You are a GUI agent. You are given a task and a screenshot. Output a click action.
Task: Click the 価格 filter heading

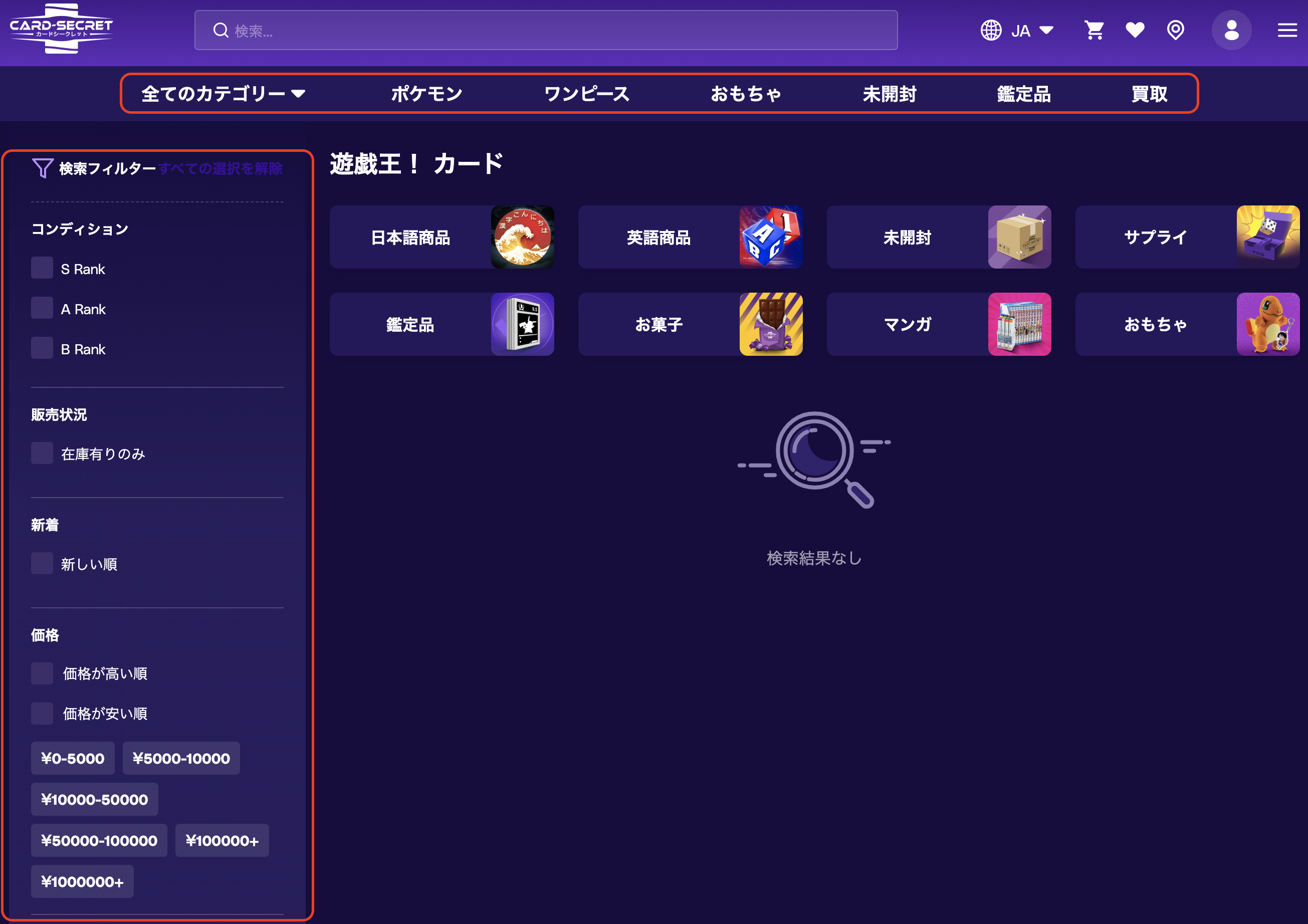[45, 634]
